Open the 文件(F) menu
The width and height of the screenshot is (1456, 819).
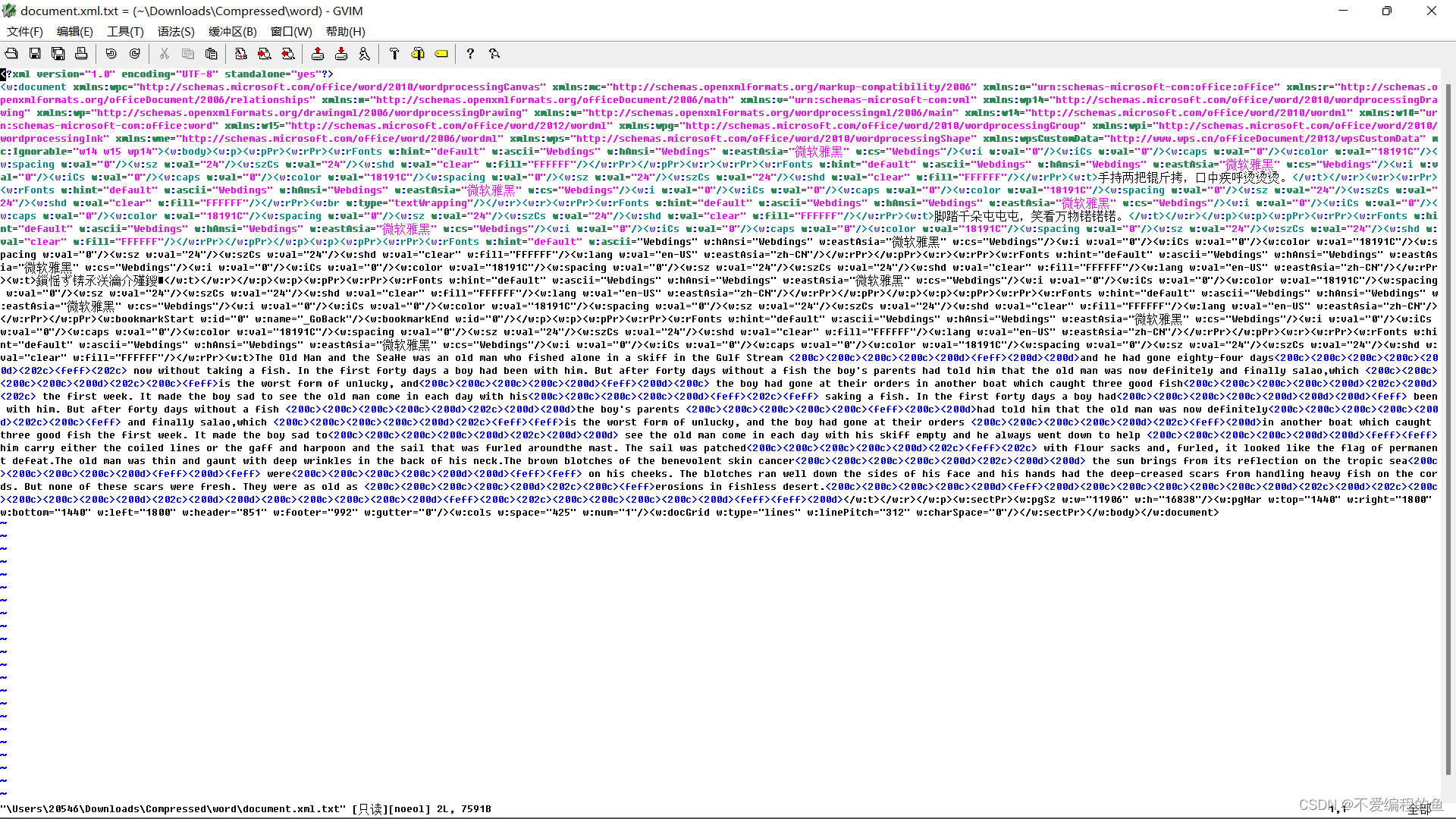(x=24, y=32)
